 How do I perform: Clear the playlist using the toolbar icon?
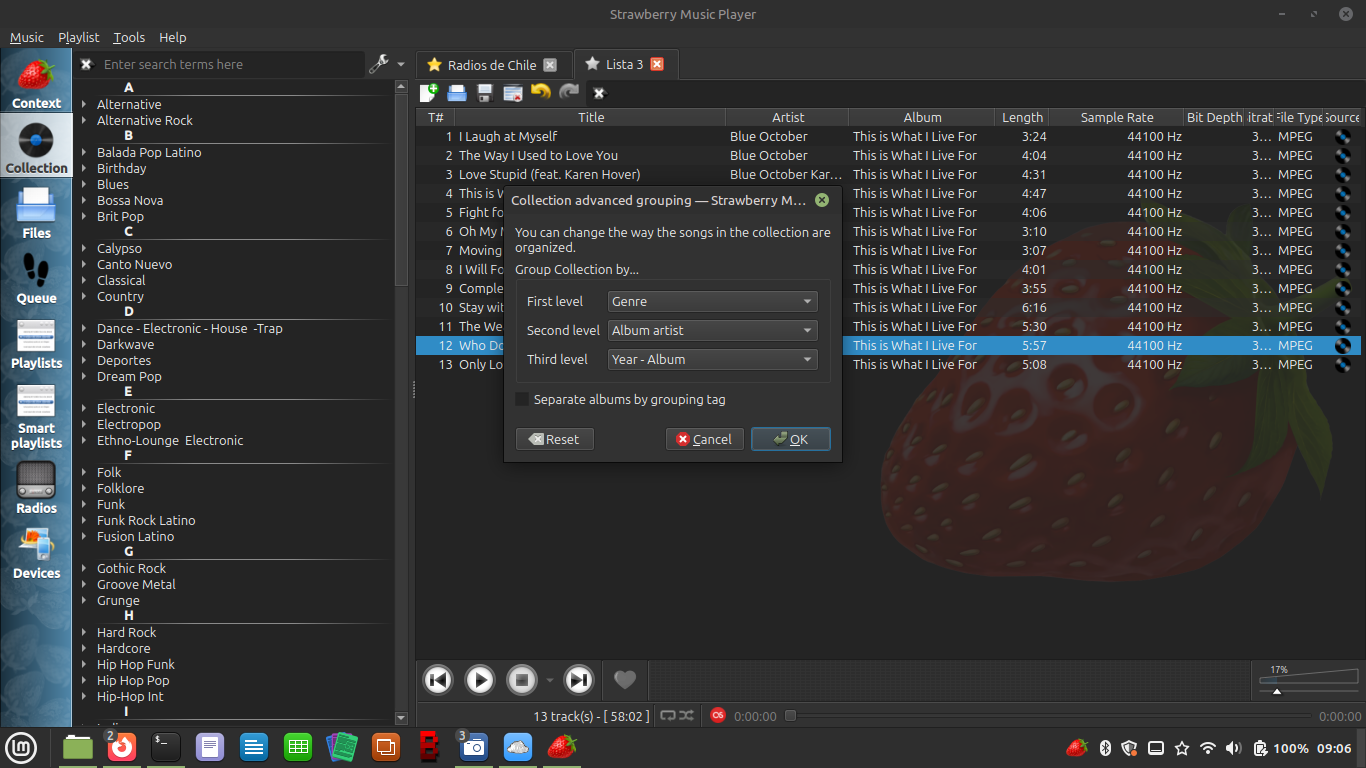513,93
